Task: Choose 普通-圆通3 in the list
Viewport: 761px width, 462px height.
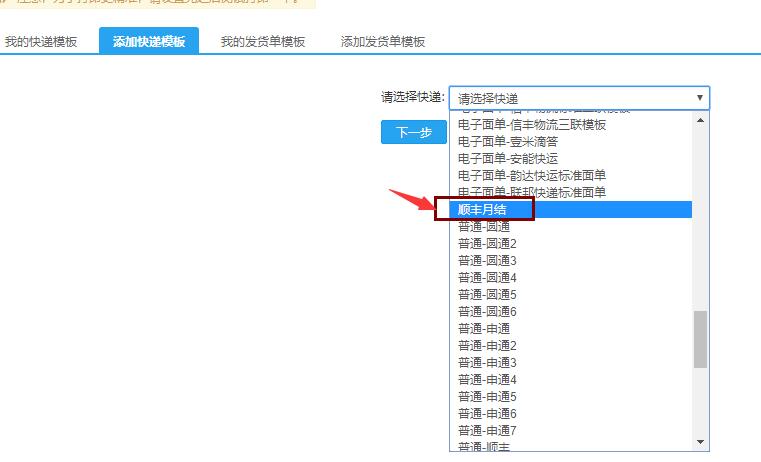Action: coord(487,260)
